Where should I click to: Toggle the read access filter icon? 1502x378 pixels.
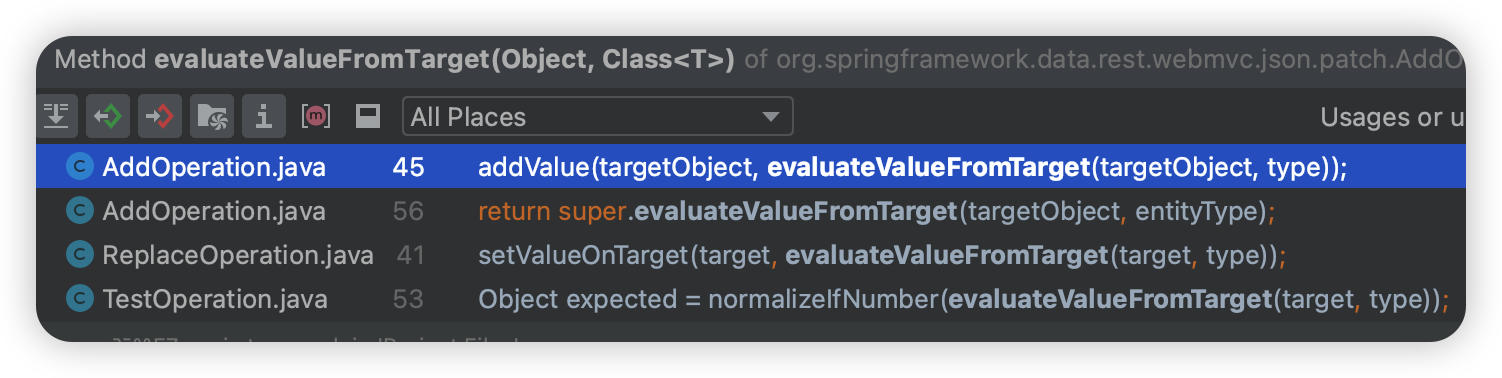108,117
